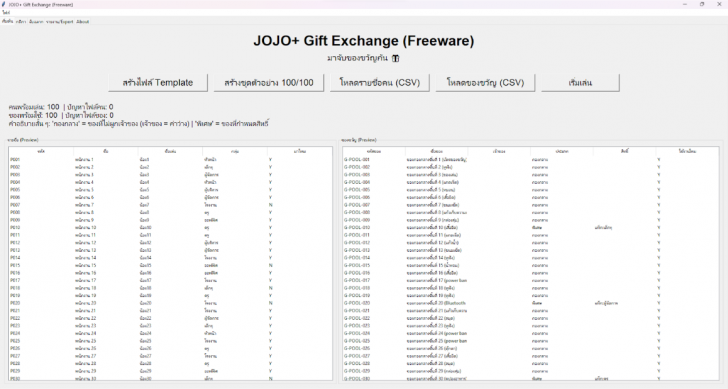The height and width of the screenshot is (389, 728).
Task: Open the third tab in the tab row
Action: (x=36, y=21)
